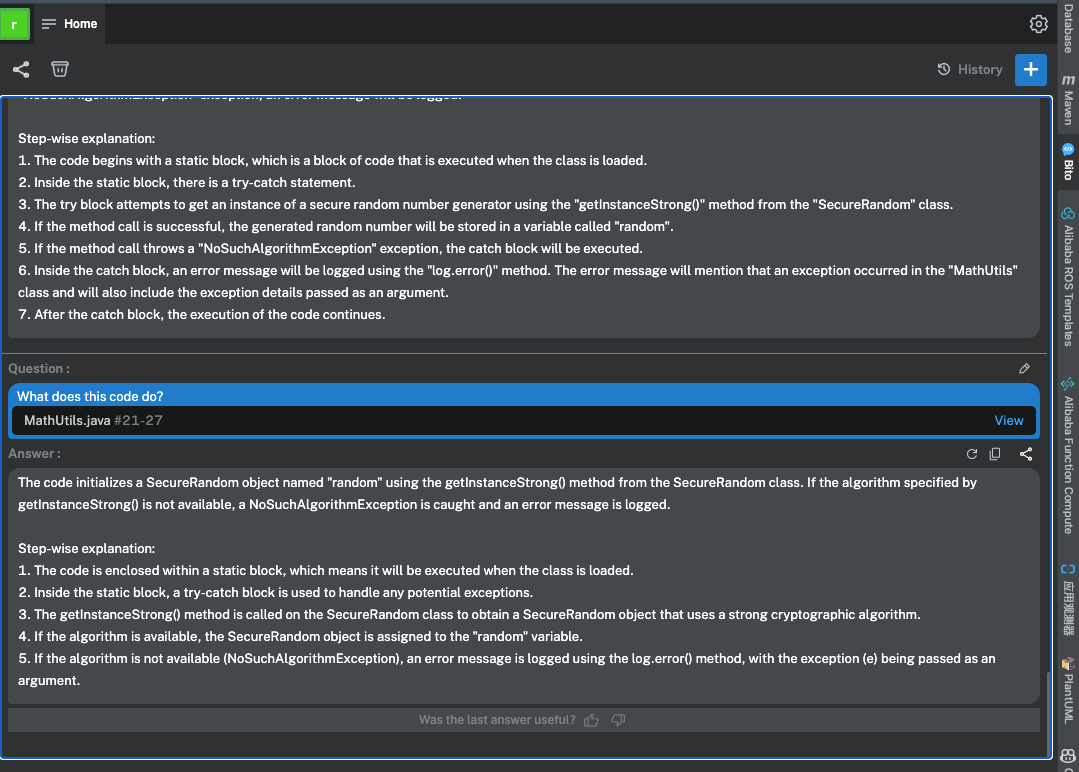Give a thumbs down to the last answer
This screenshot has width=1079, height=772.
coord(618,720)
